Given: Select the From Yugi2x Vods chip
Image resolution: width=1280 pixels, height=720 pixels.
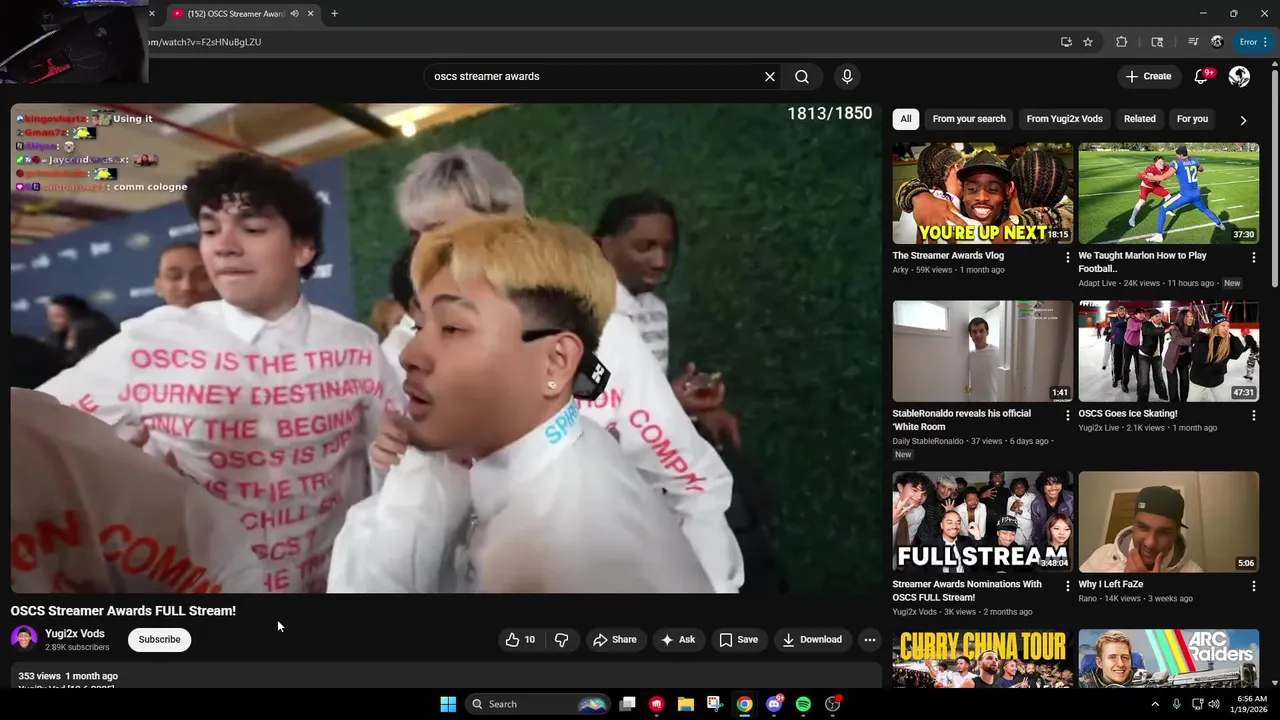Looking at the screenshot, I should [1064, 119].
